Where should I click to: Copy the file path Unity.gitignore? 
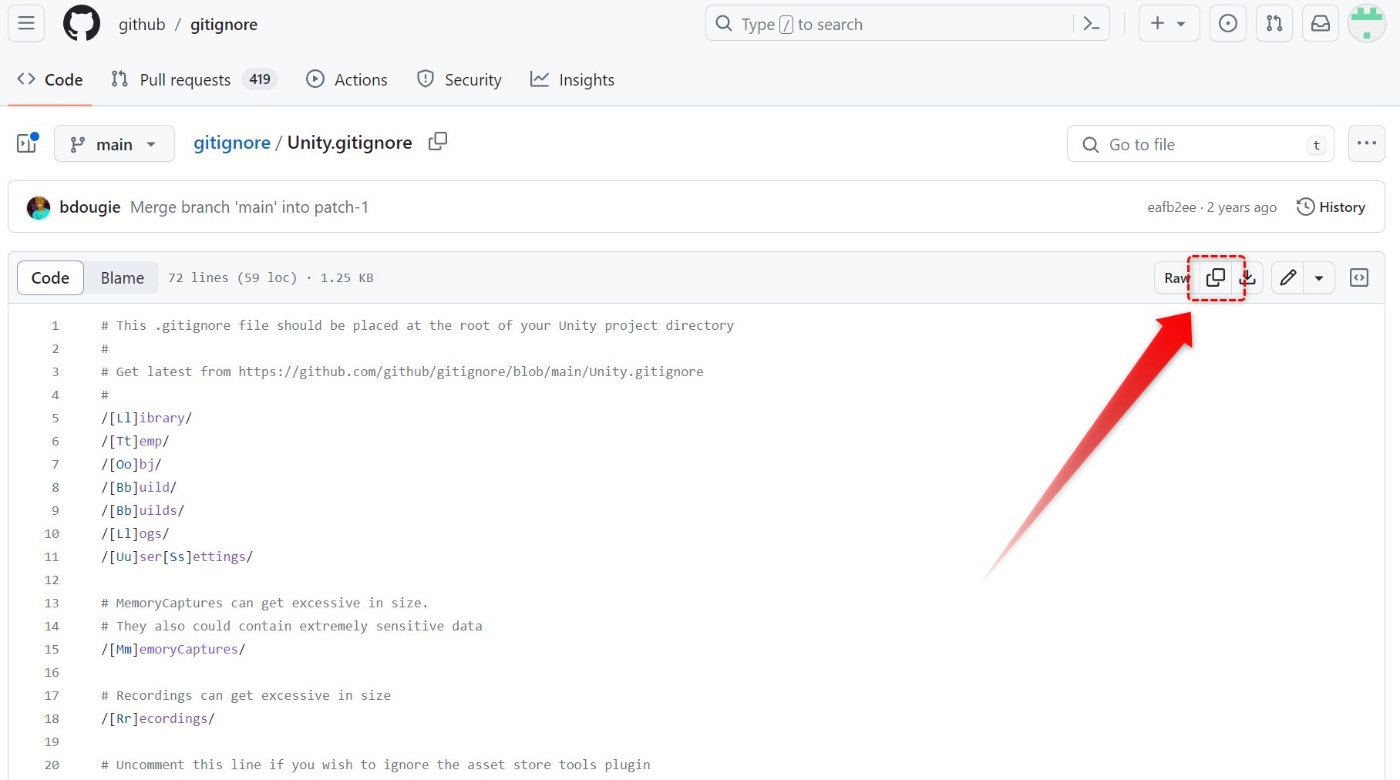click(437, 142)
